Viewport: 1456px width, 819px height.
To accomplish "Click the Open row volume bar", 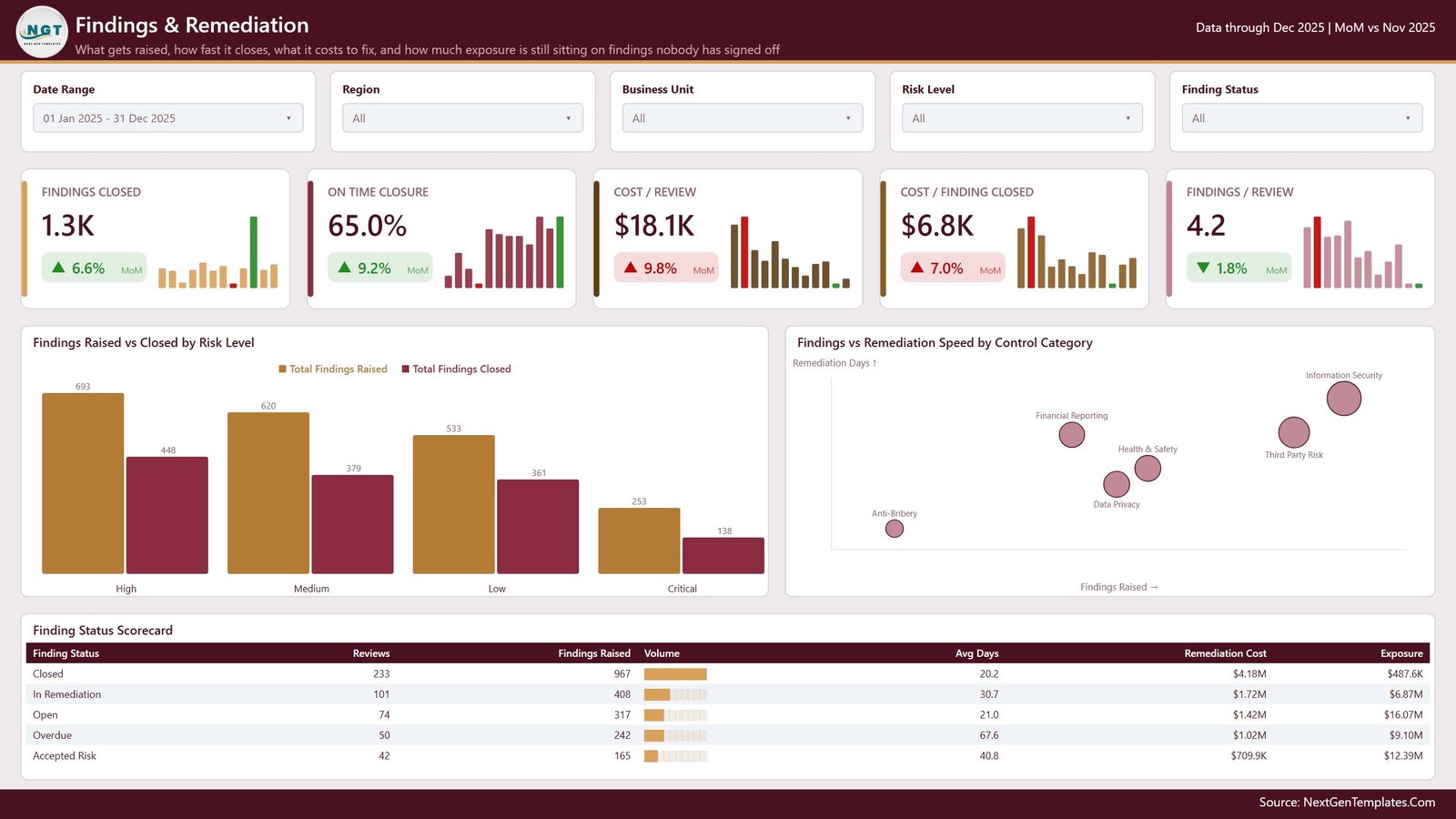I will (675, 715).
